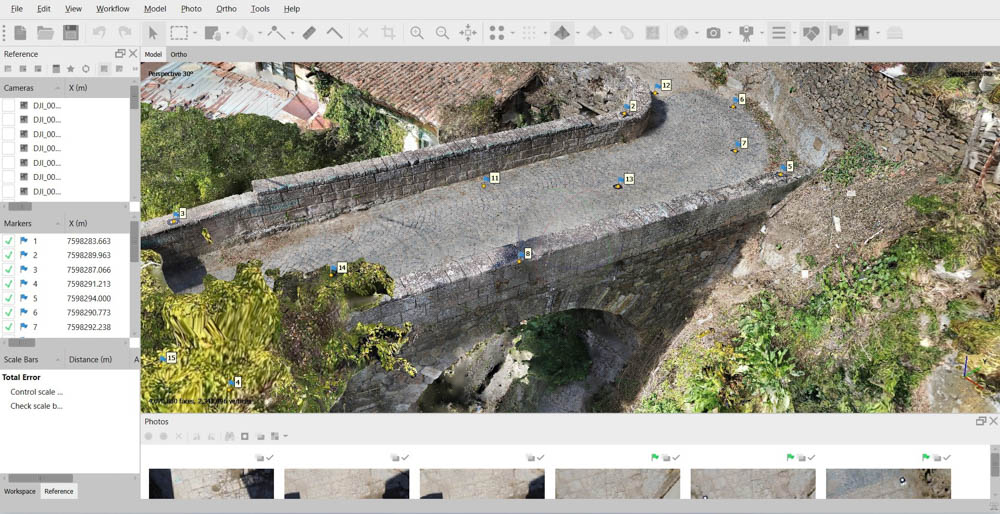Screen dimensions: 1000x514
Task: Select marker 8 flag on the bridge wall
Action: tap(523, 254)
